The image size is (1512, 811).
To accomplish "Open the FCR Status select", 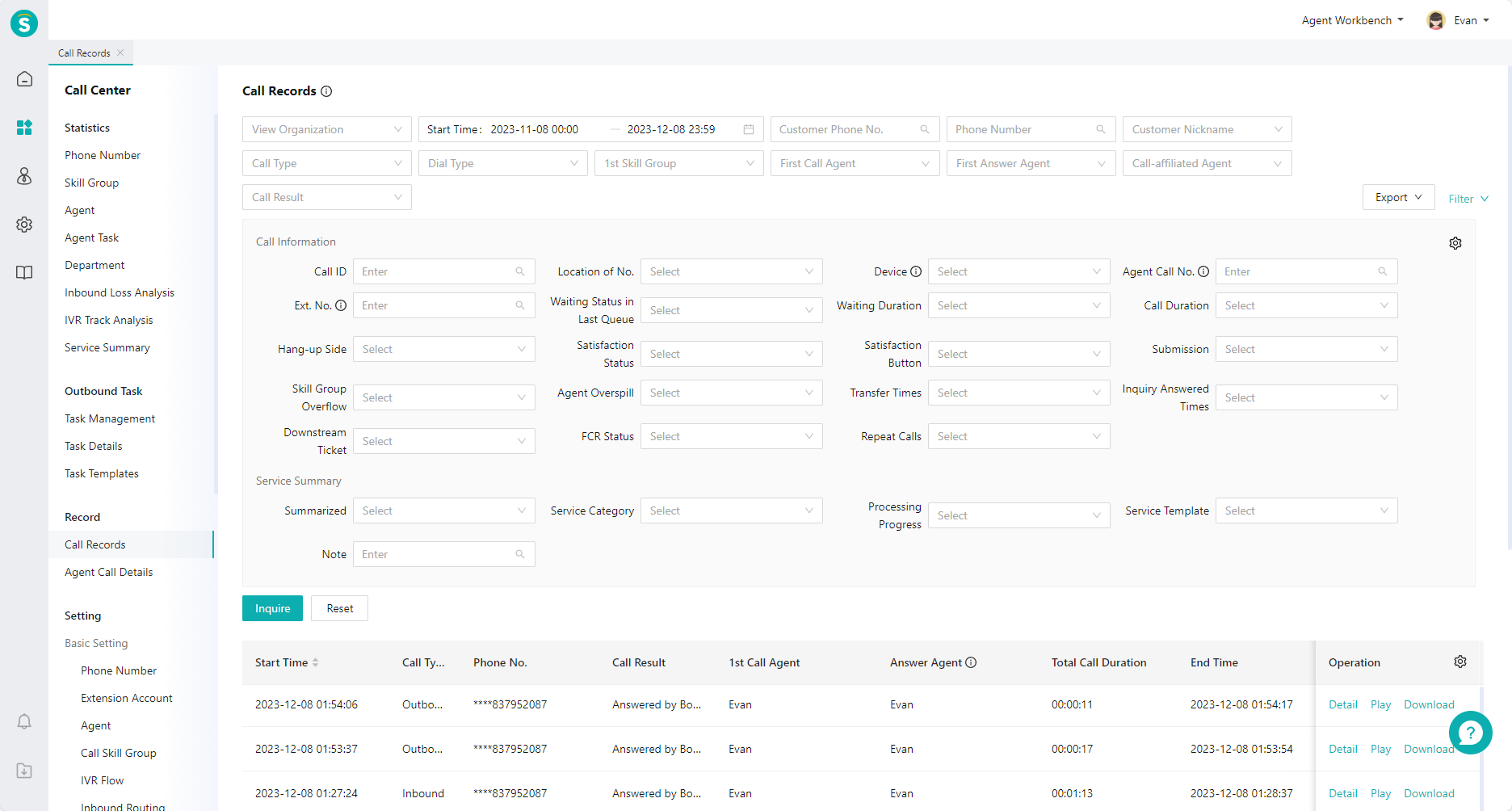I will coord(732,436).
